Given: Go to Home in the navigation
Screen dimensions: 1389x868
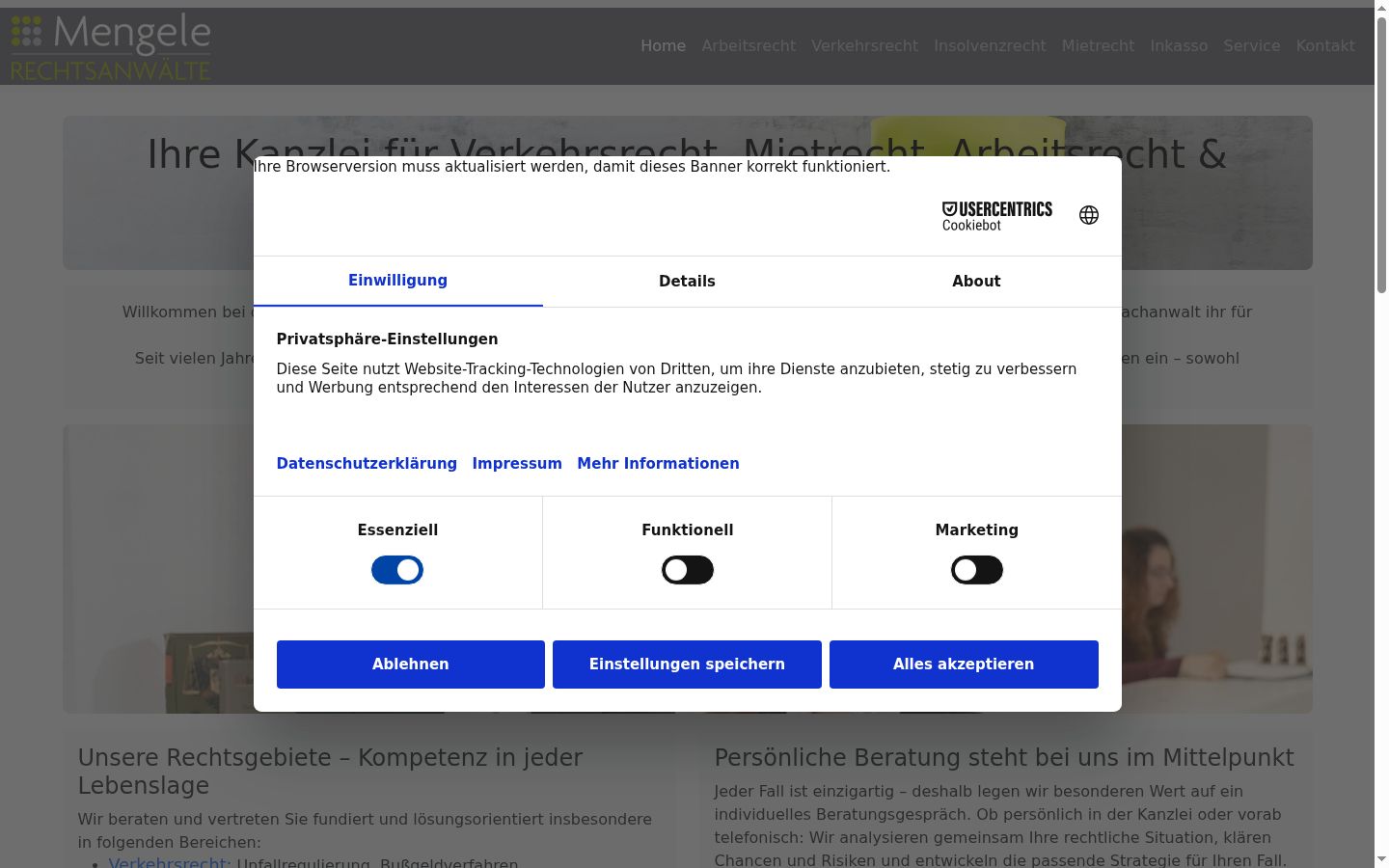Looking at the screenshot, I should 664,46.
